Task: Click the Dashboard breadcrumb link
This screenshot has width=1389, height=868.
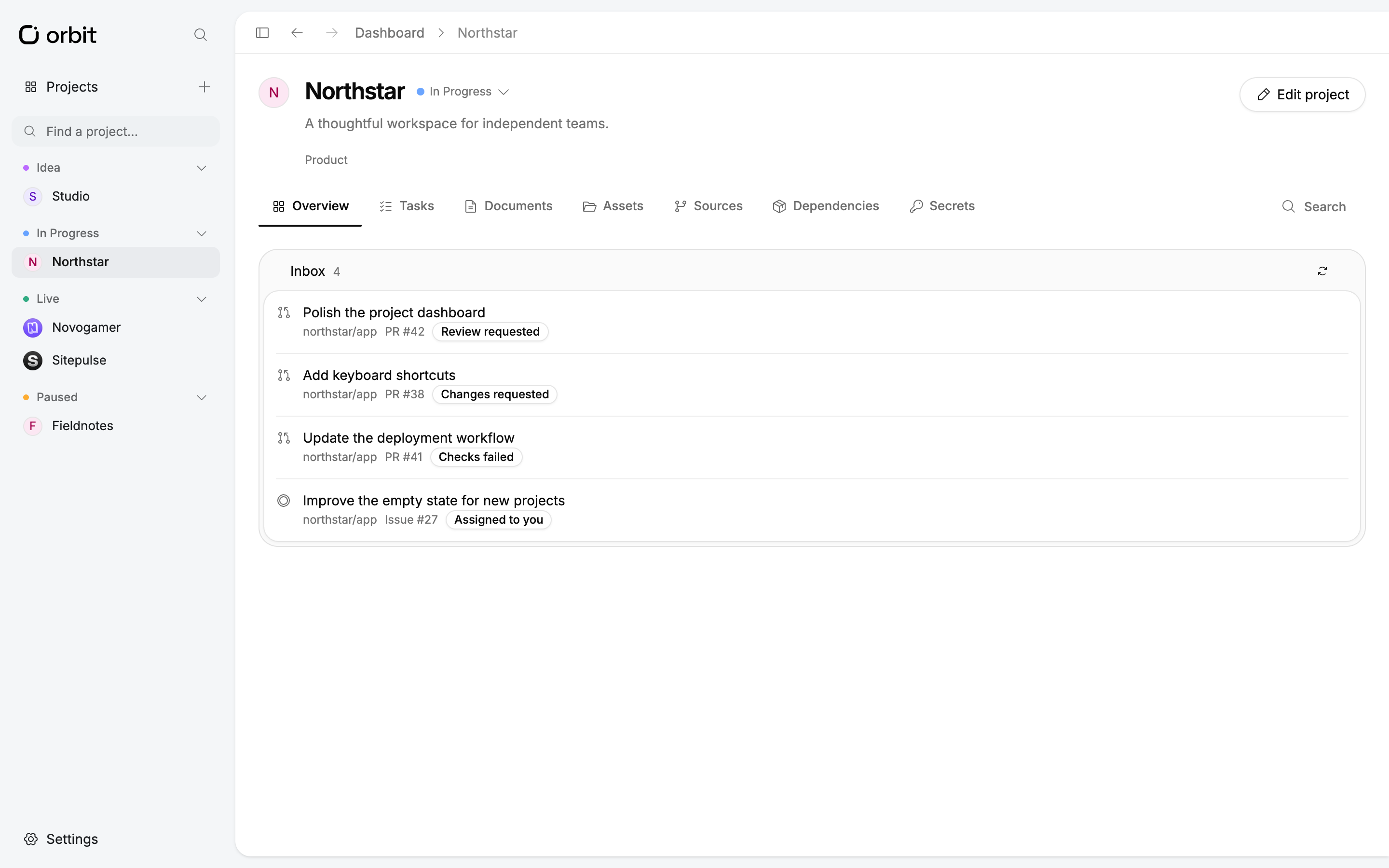Action: [389, 33]
